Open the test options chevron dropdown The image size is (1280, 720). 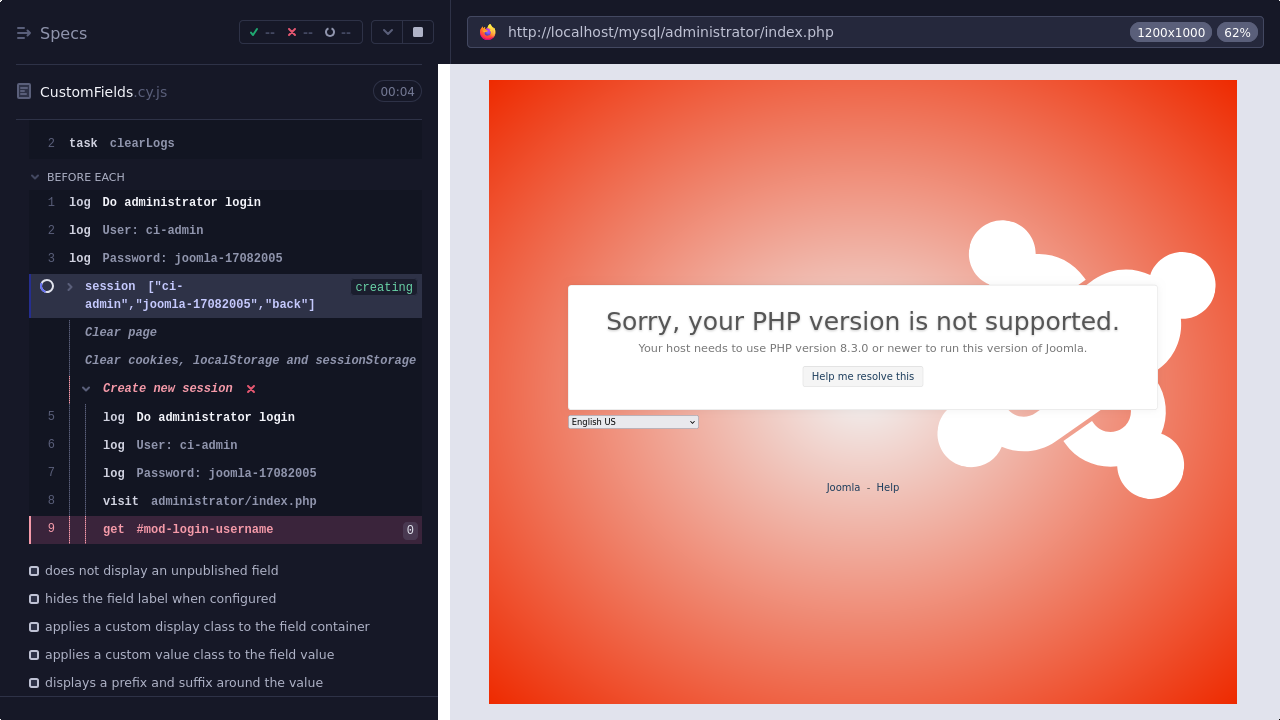pyautogui.click(x=387, y=32)
